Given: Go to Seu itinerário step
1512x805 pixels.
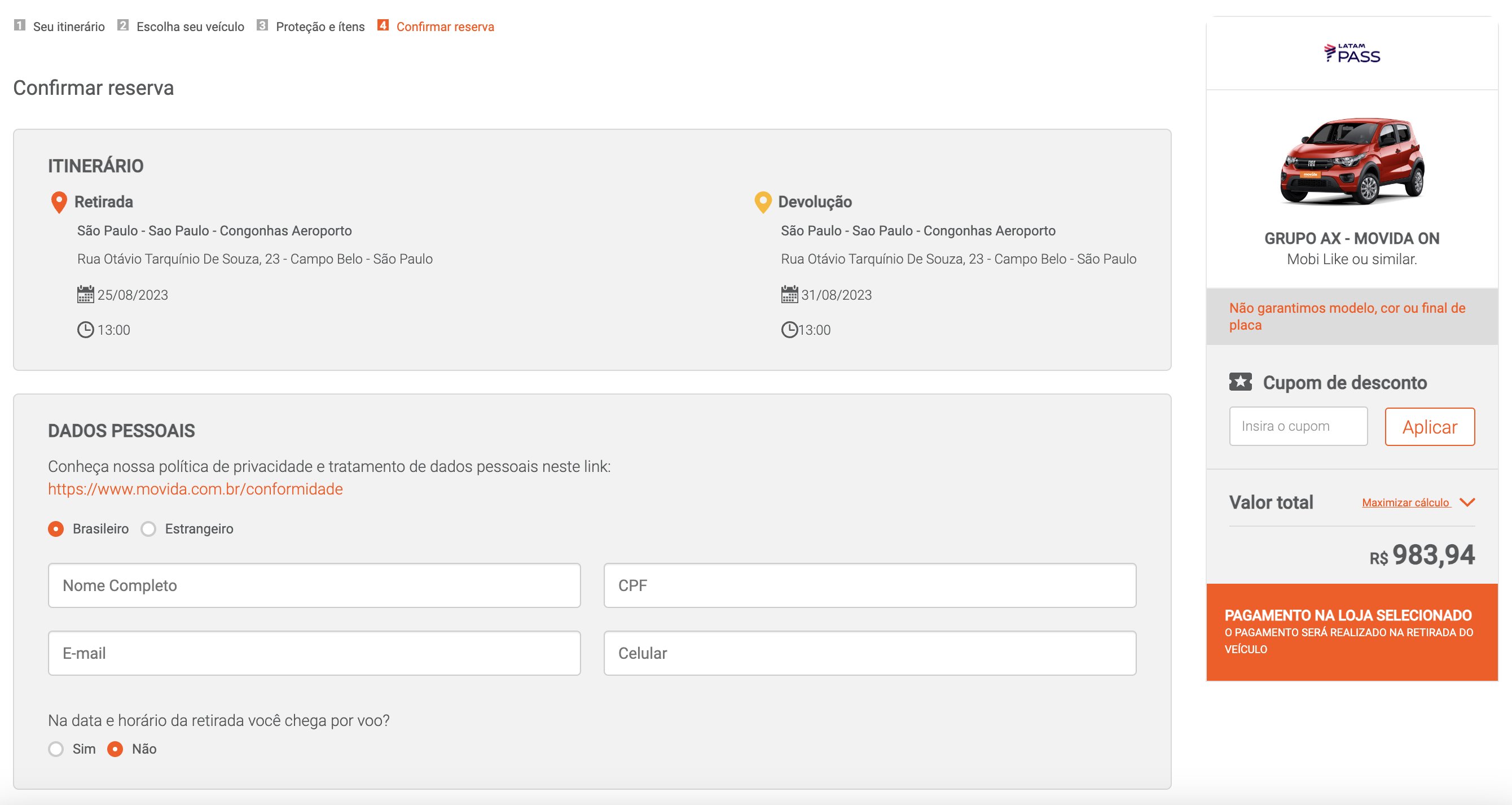Looking at the screenshot, I should coord(69,27).
